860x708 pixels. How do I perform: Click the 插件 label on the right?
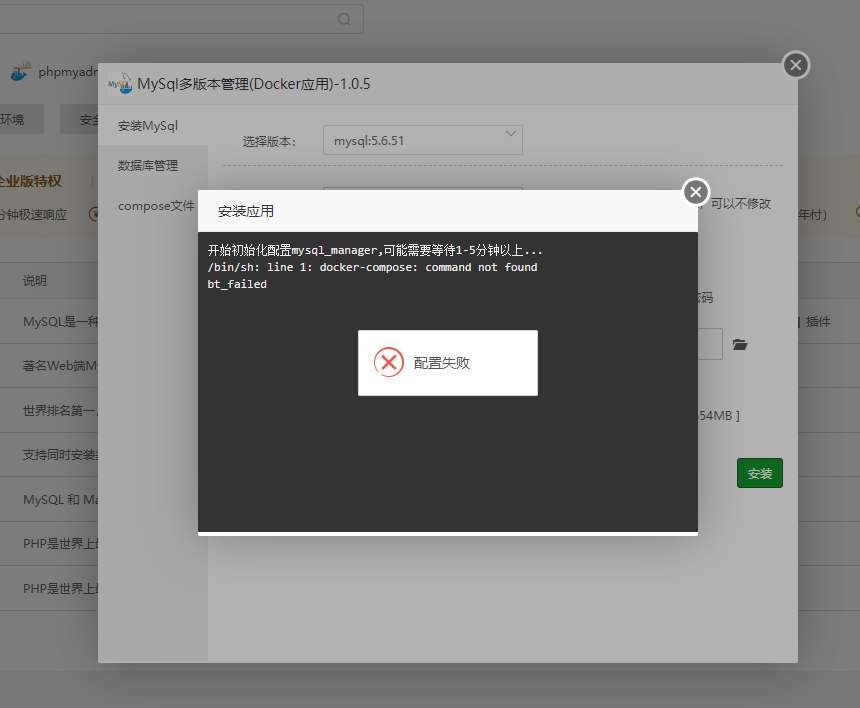(818, 322)
